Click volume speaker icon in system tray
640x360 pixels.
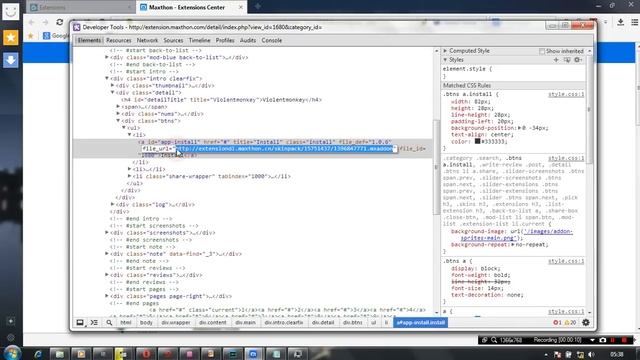pyautogui.click(x=591, y=354)
